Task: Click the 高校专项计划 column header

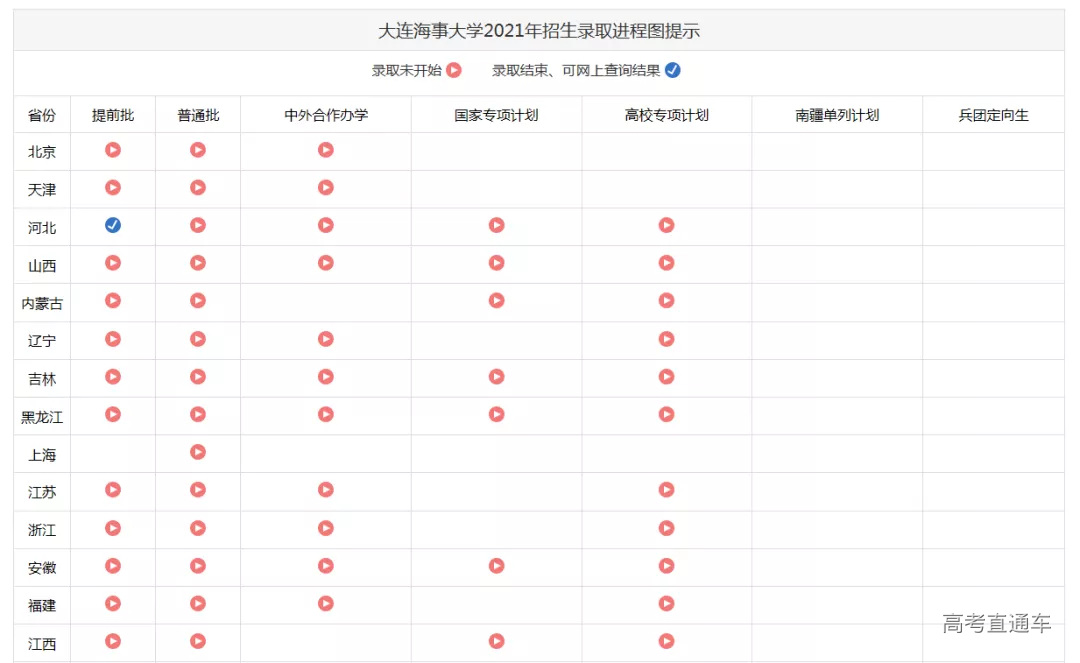Action: pyautogui.click(x=667, y=116)
